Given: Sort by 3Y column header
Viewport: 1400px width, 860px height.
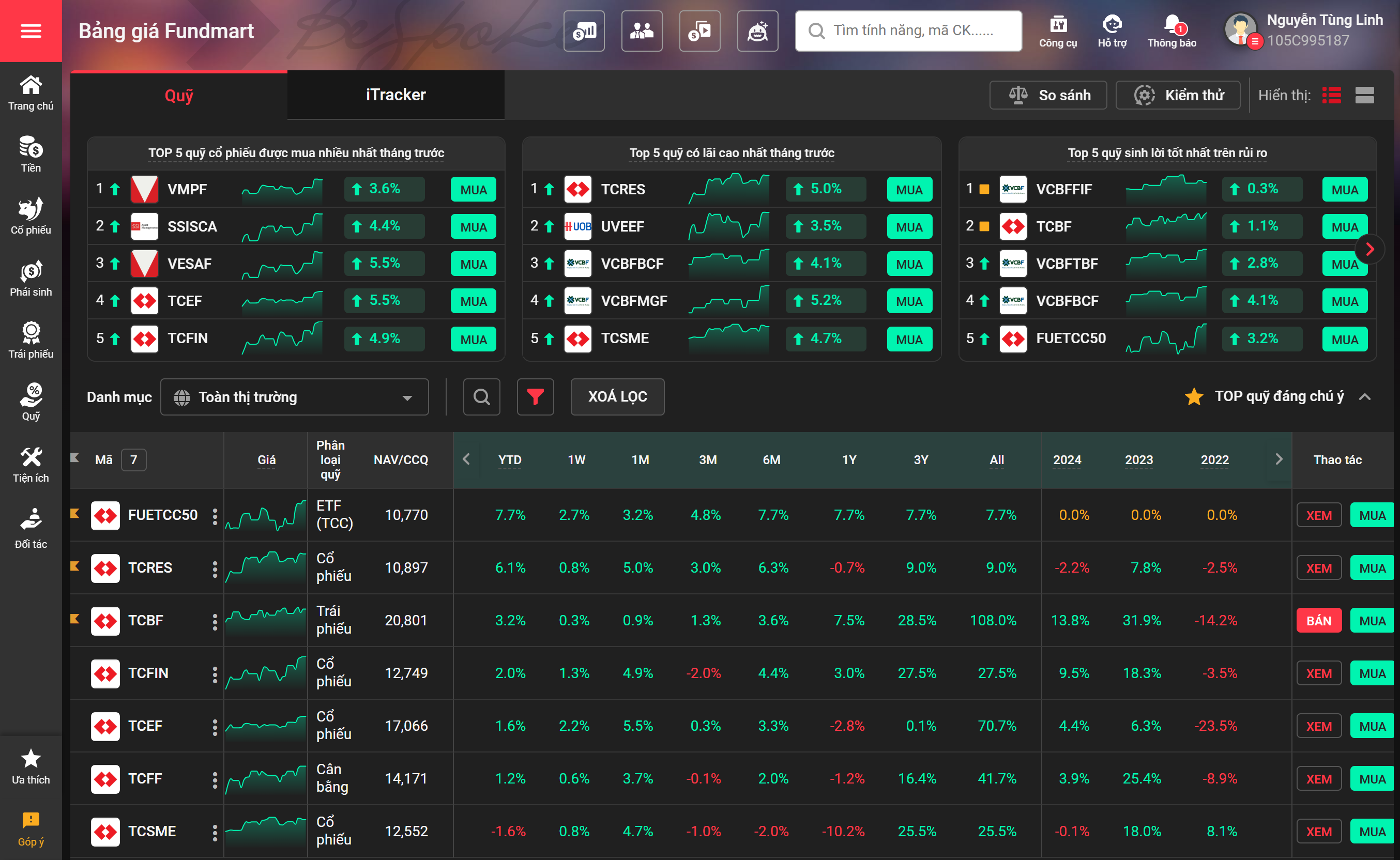Looking at the screenshot, I should click(920, 459).
